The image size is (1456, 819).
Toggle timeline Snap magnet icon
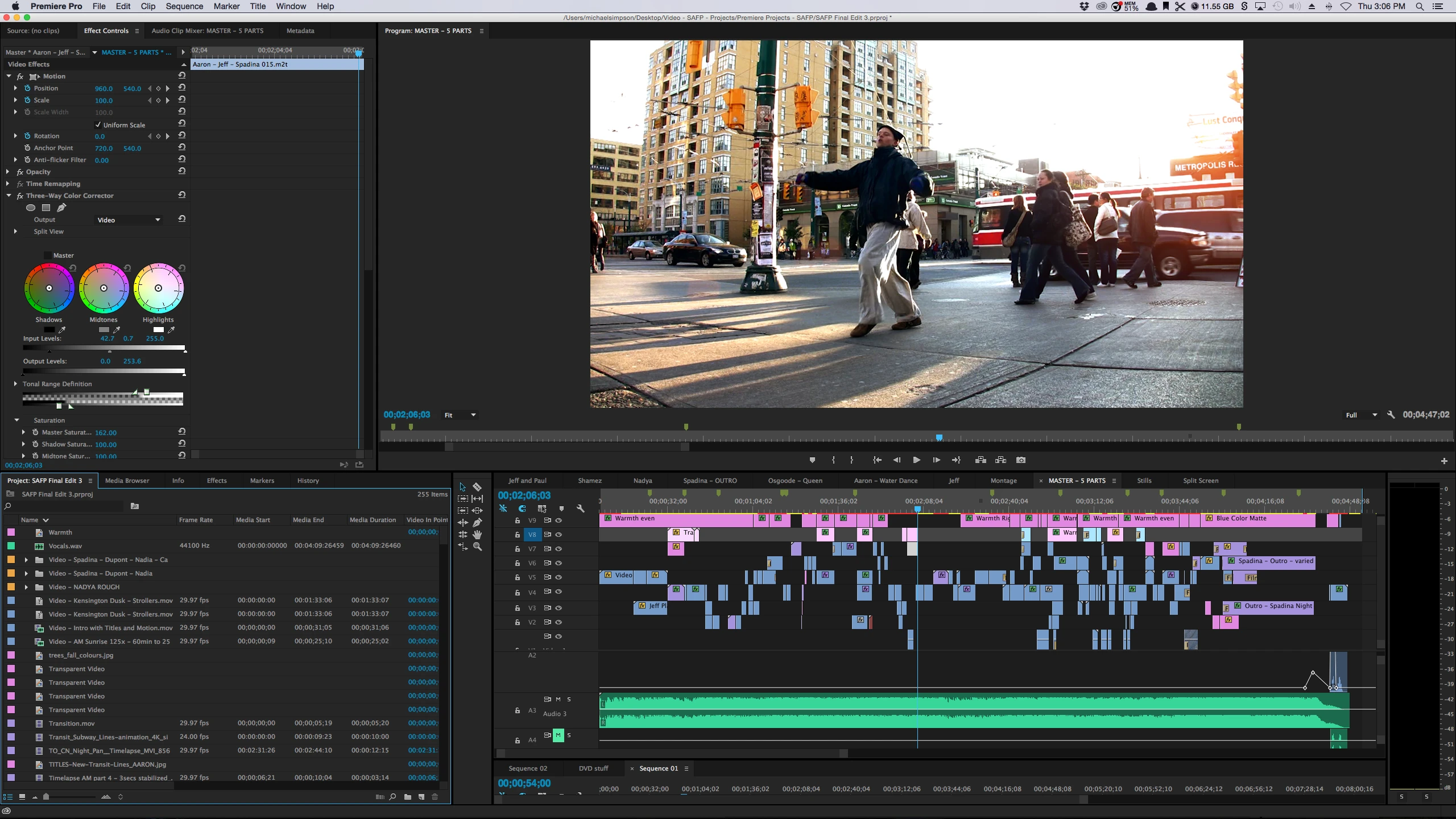click(522, 508)
